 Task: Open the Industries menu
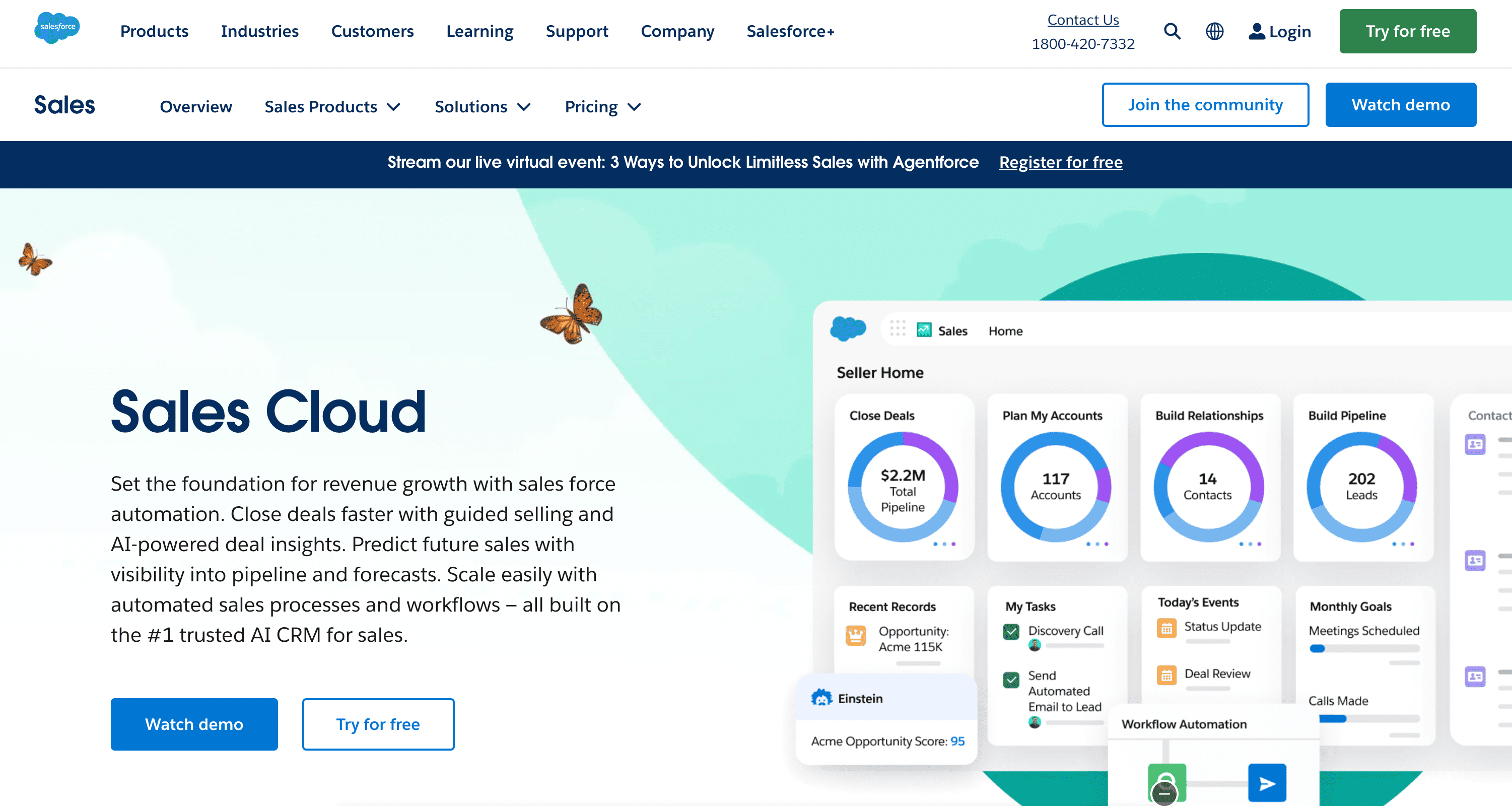tap(259, 31)
